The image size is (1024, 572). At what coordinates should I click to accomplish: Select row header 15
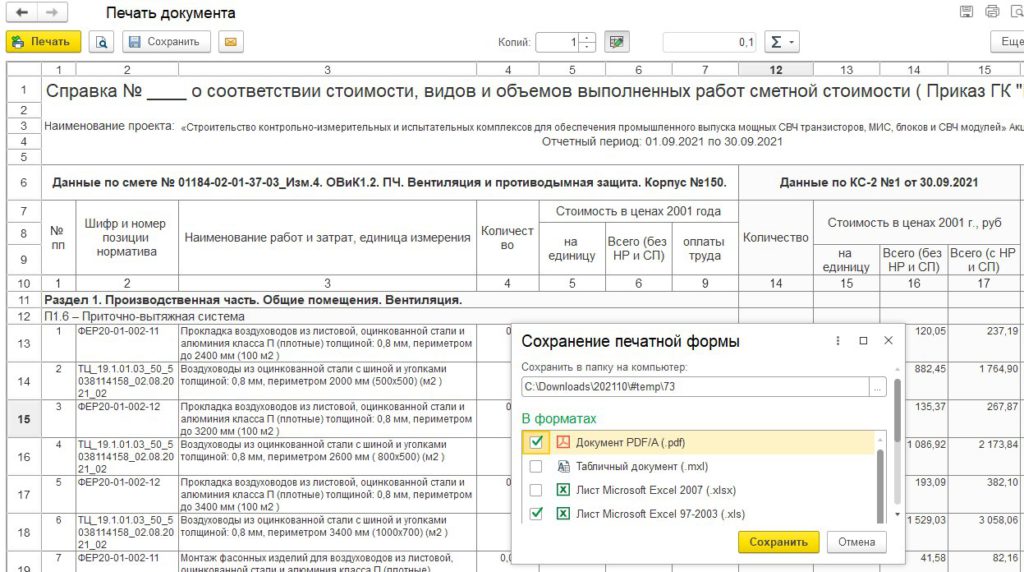[24, 419]
